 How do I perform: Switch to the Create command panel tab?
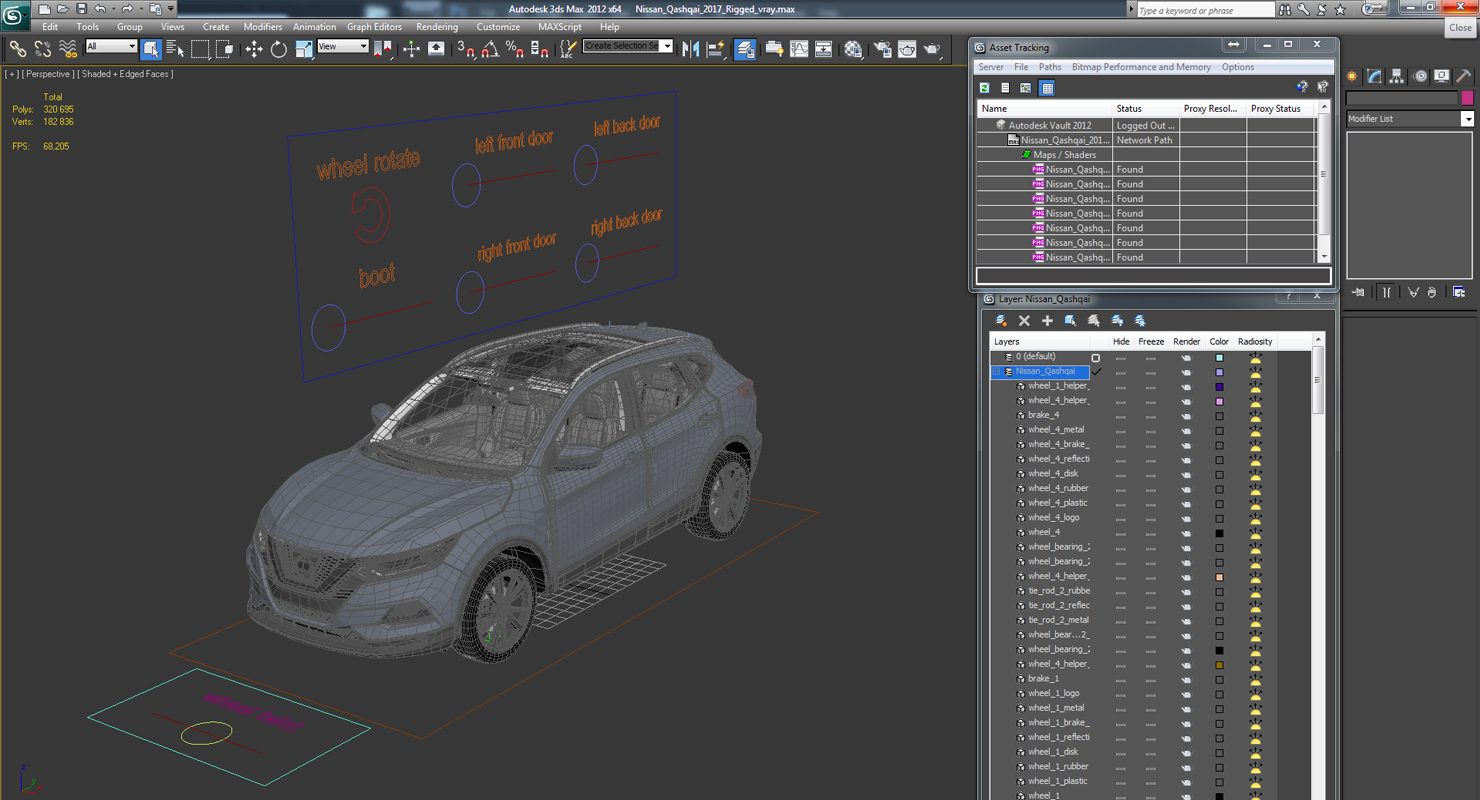point(1352,76)
